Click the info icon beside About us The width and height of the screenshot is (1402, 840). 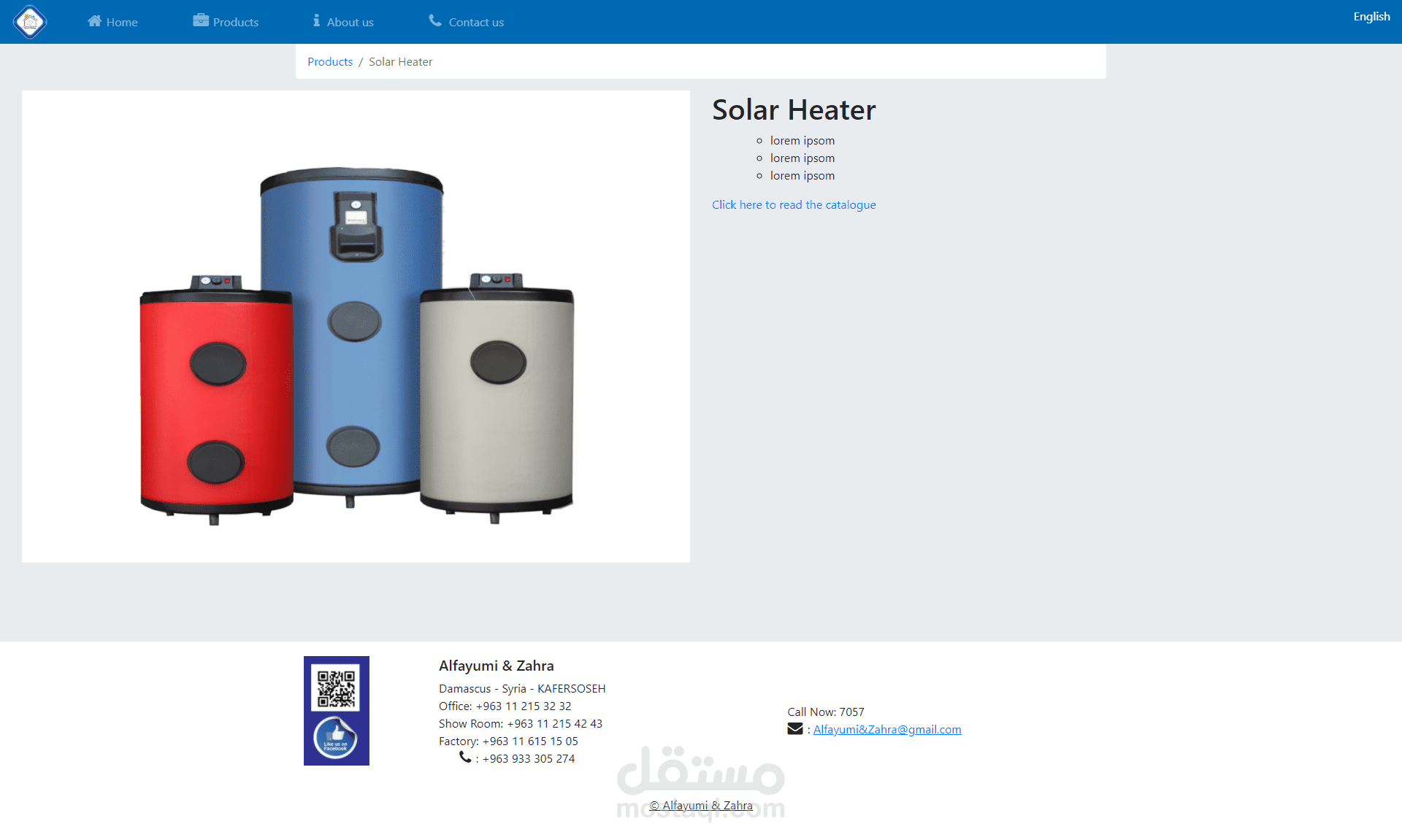tap(316, 20)
